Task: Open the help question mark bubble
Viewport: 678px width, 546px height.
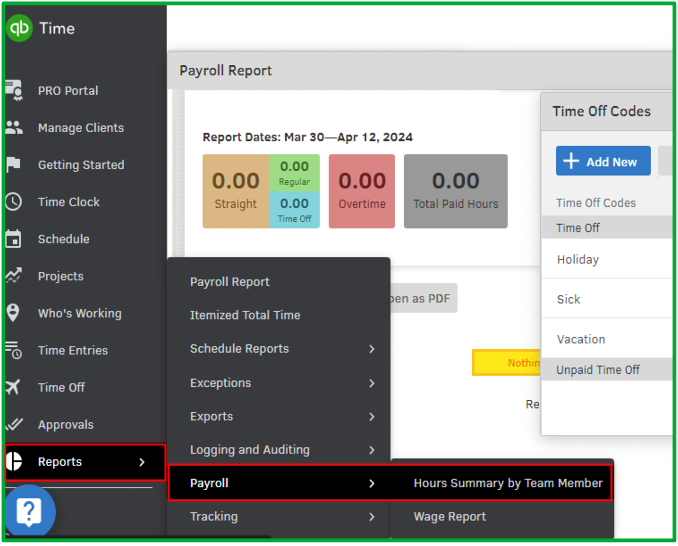Action: [x=29, y=512]
